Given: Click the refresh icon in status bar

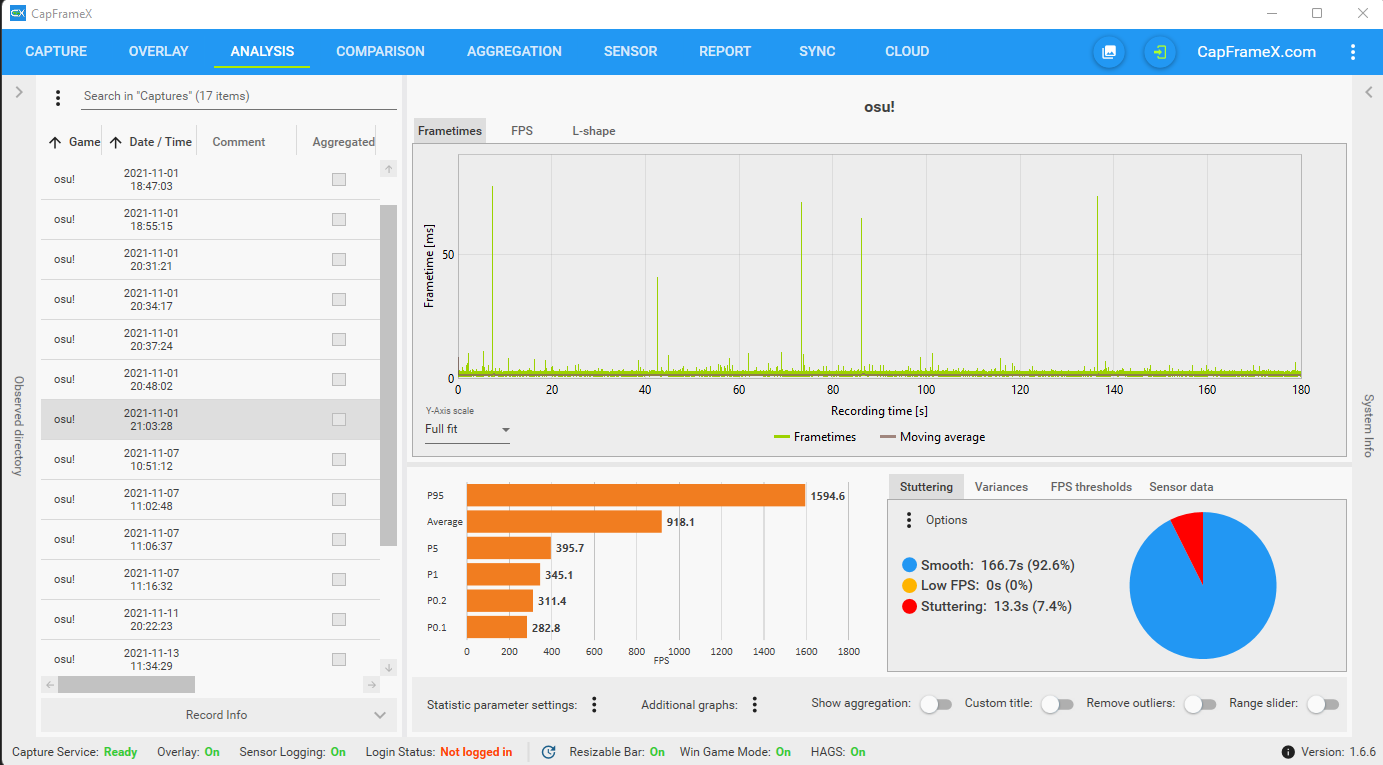Looking at the screenshot, I should pos(549,752).
